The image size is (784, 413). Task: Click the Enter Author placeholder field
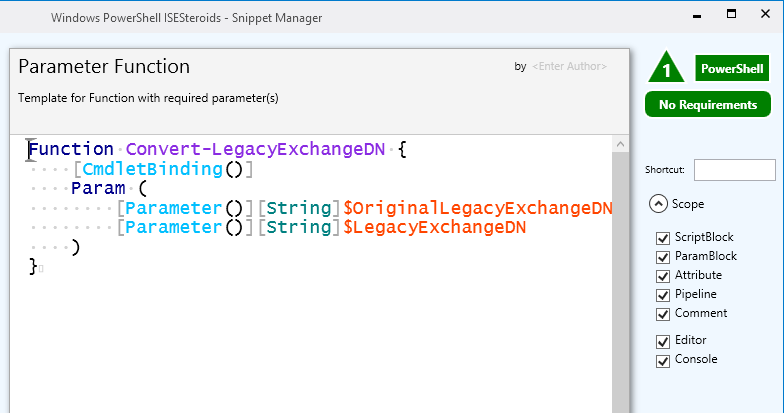coord(570,66)
